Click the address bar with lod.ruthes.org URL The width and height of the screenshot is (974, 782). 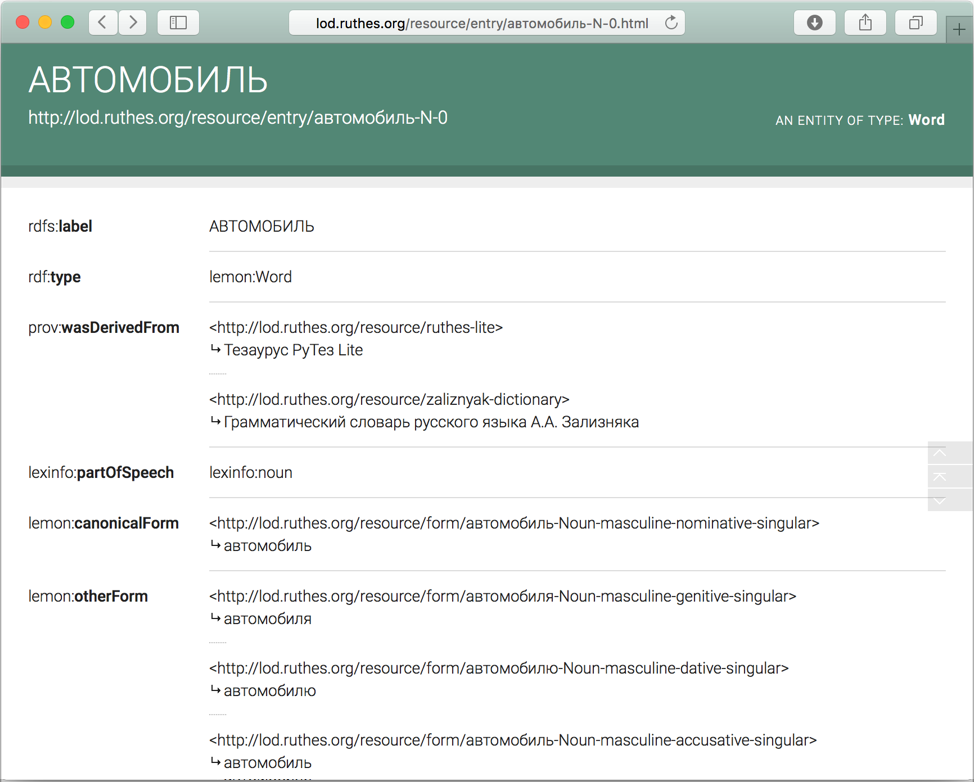click(x=486, y=23)
